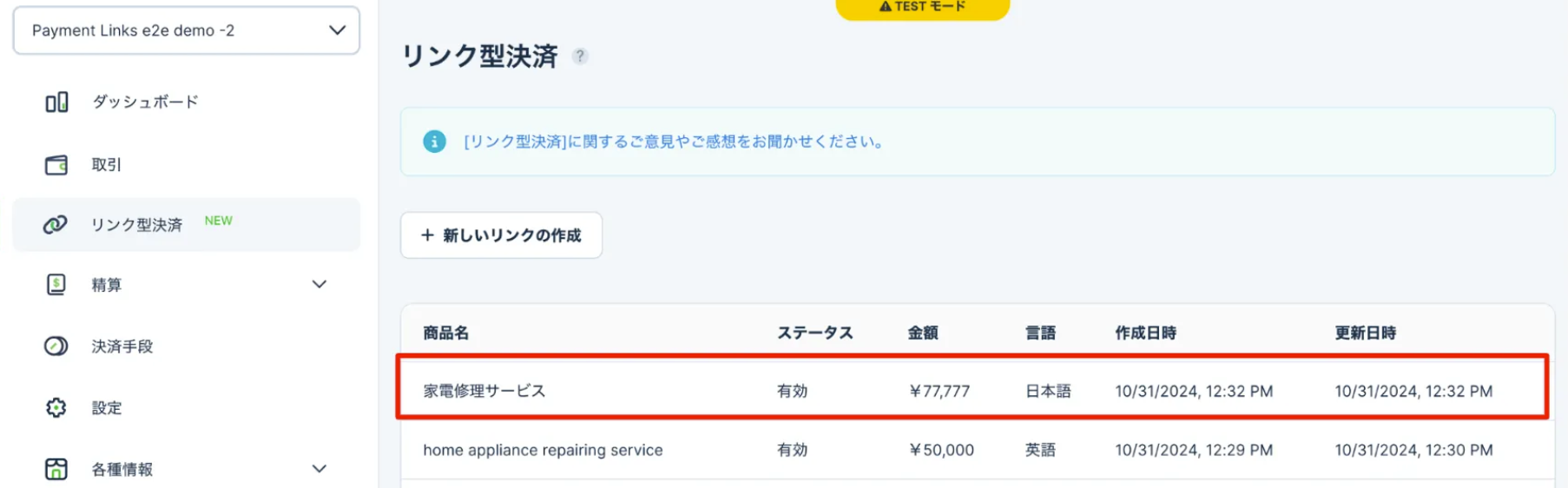Click the 各種情報 icon in sidebar
1568x488 pixels.
point(56,469)
